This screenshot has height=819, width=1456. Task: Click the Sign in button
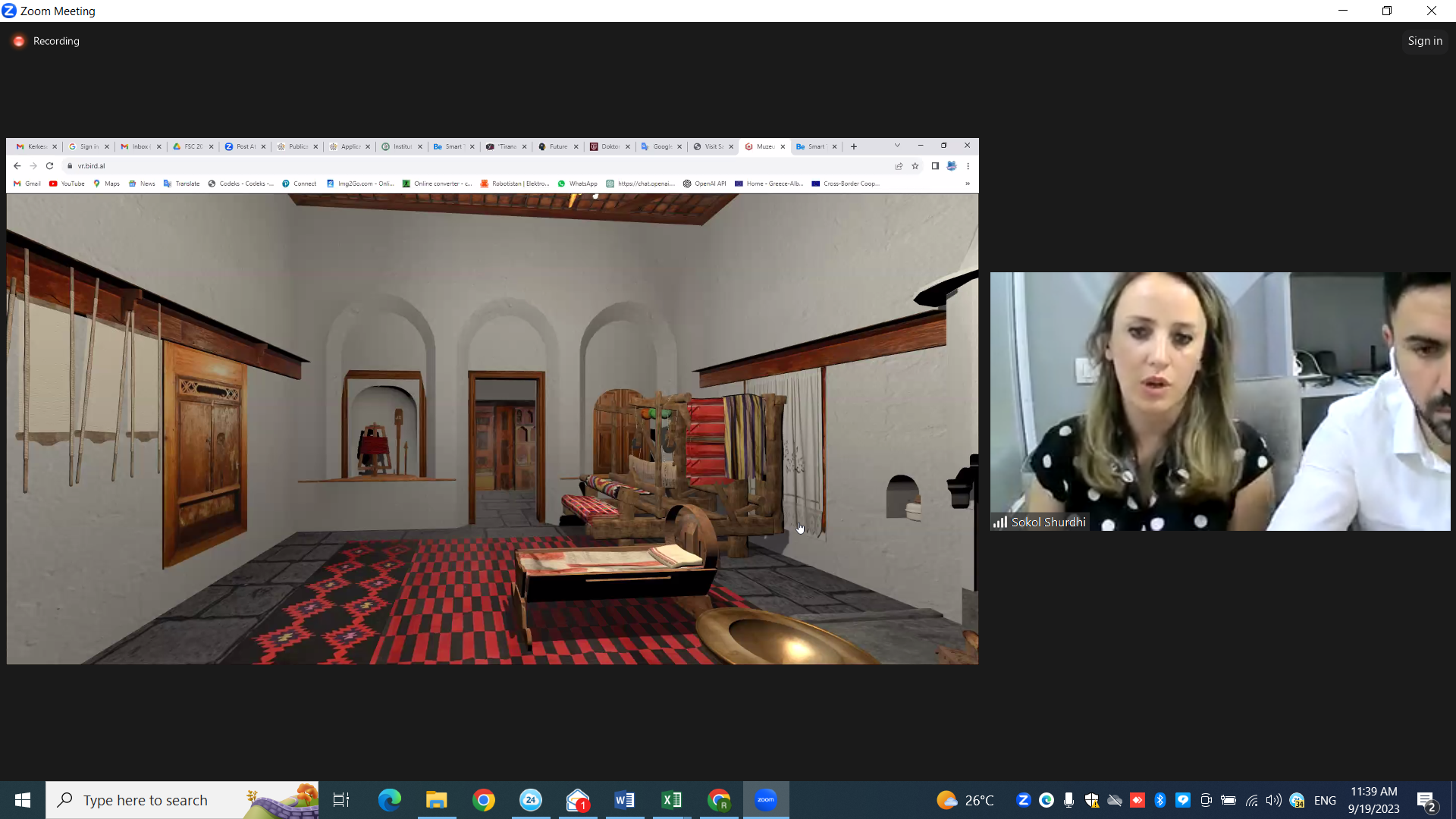[1424, 41]
